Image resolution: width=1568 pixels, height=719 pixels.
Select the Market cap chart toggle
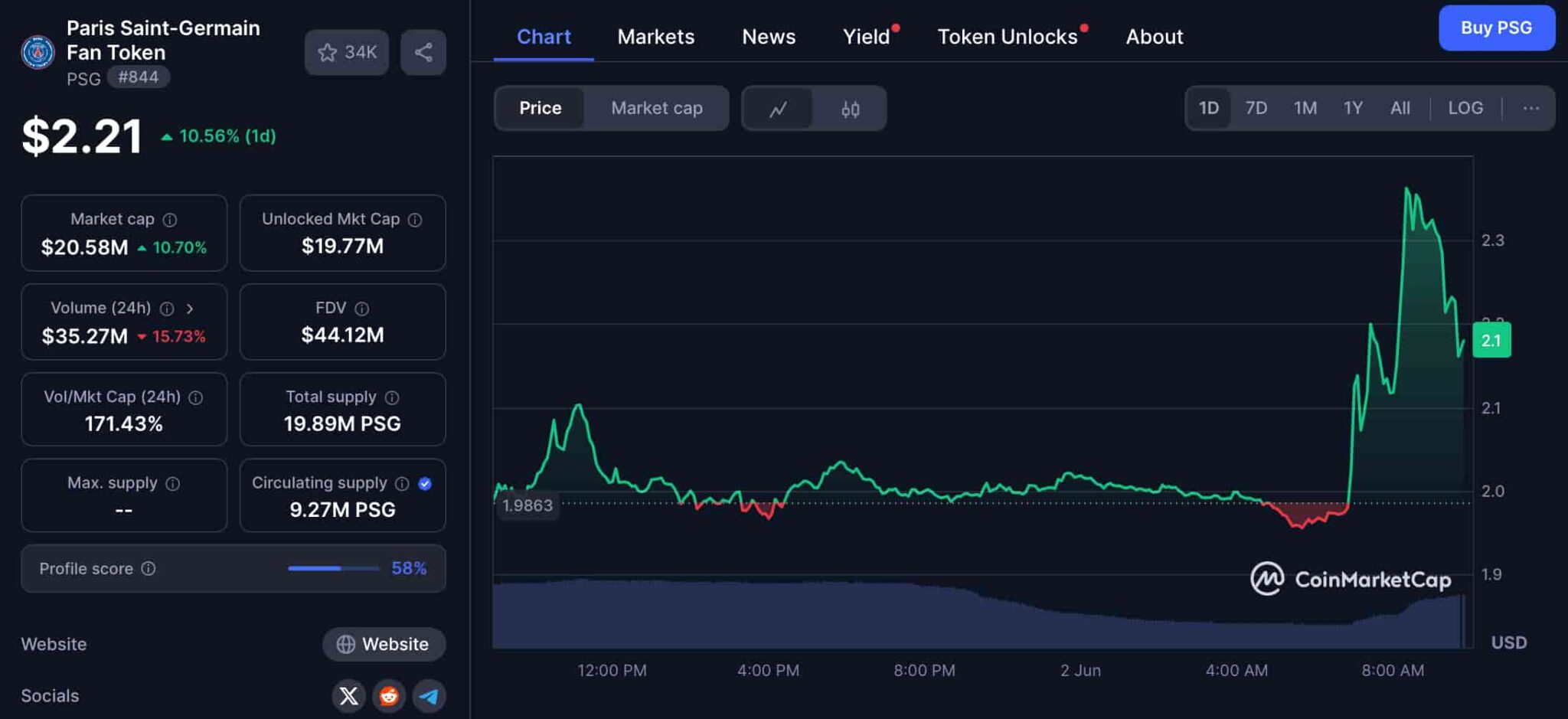pyautogui.click(x=657, y=108)
